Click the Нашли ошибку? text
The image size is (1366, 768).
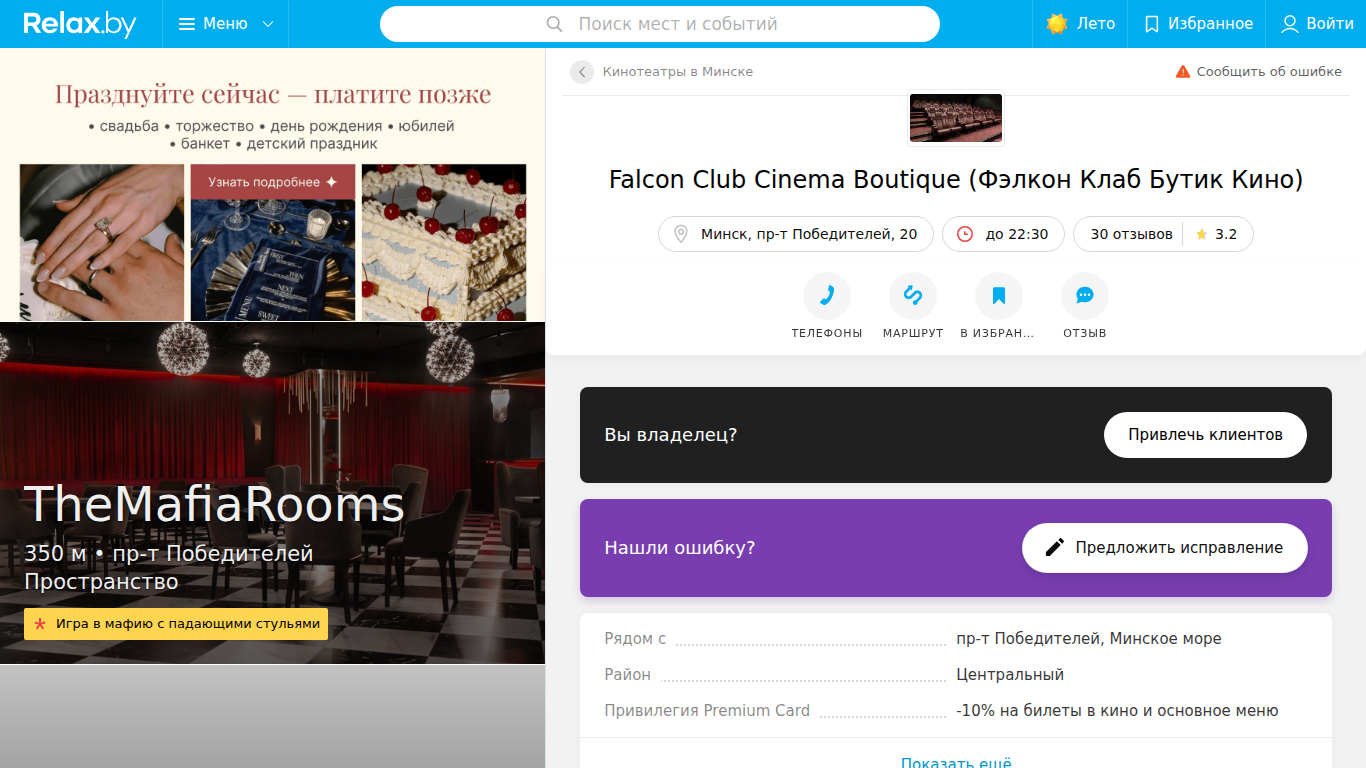coord(680,548)
